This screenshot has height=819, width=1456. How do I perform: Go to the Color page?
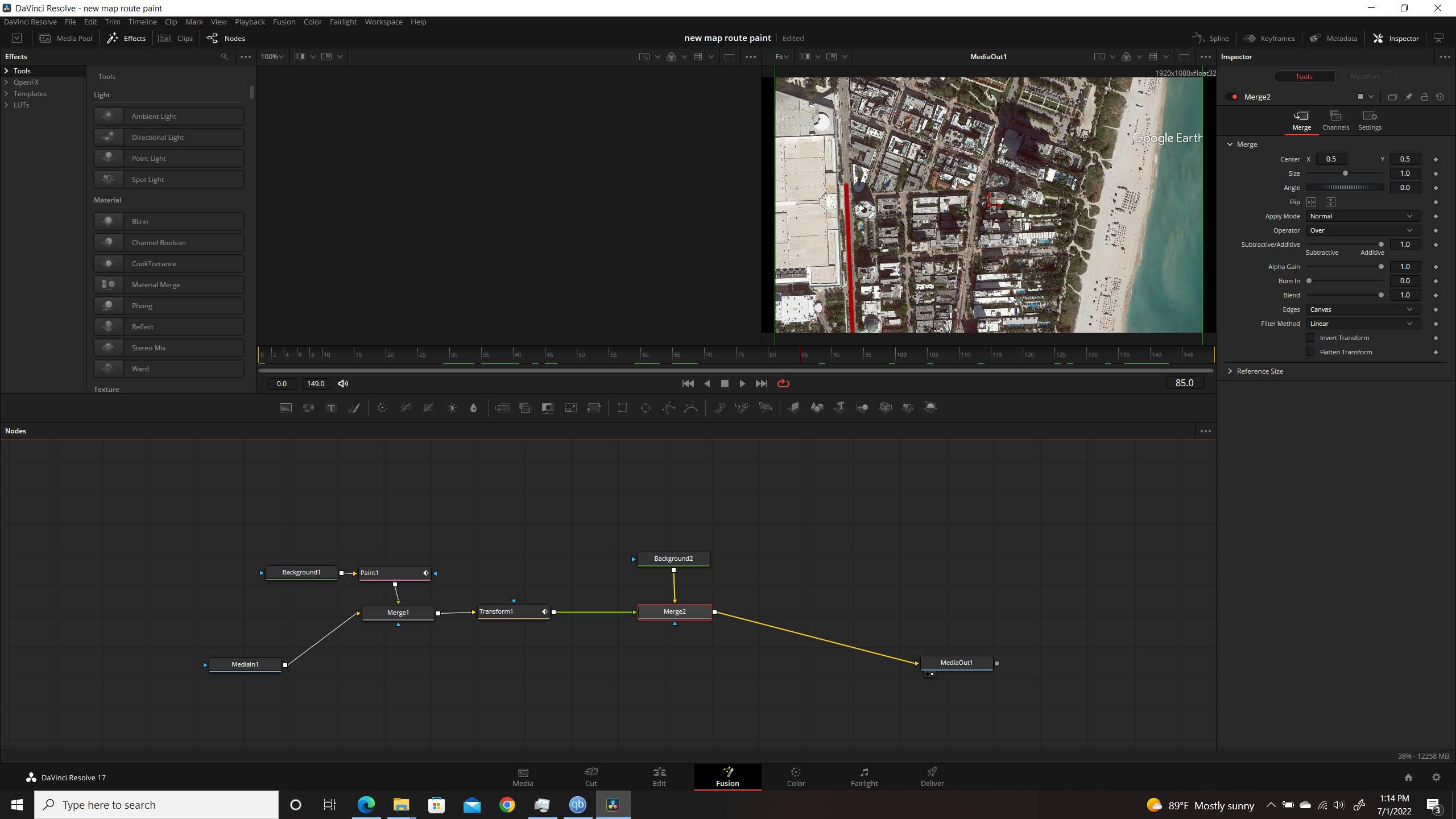coord(796,777)
